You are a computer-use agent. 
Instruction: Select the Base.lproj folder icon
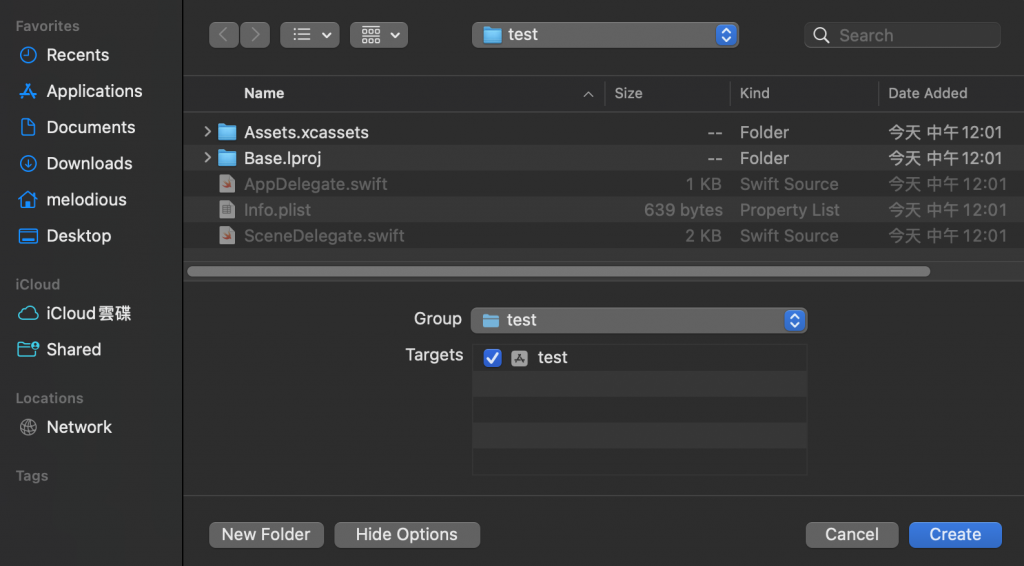click(227, 158)
